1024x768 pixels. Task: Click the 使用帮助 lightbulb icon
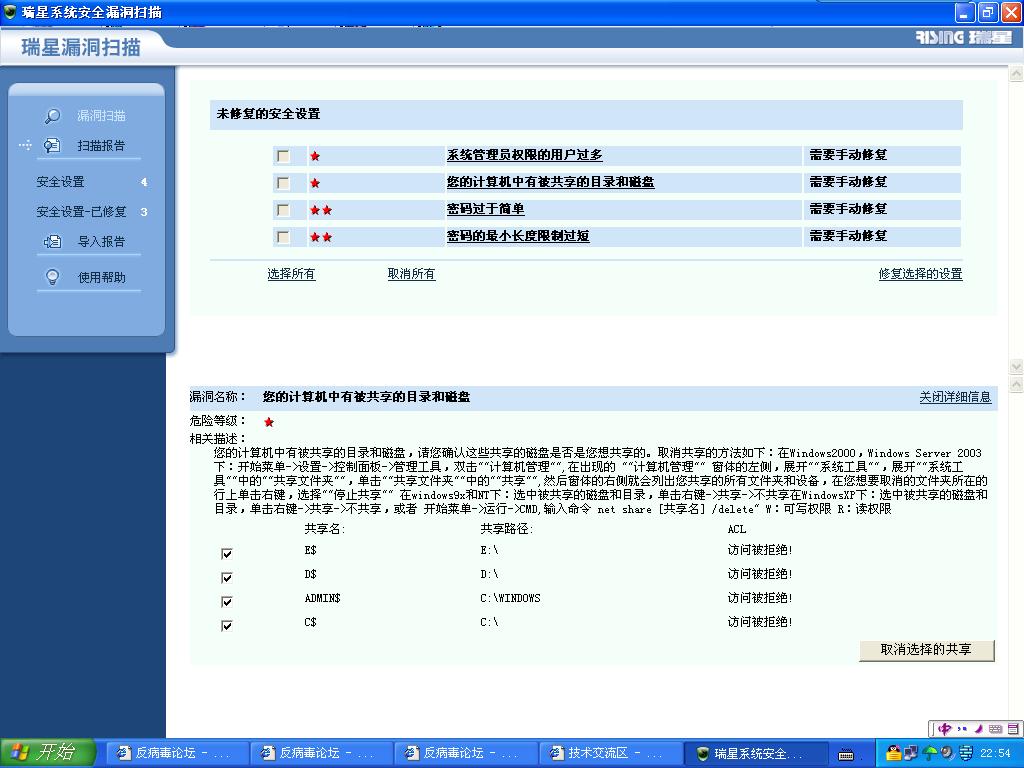(52, 277)
